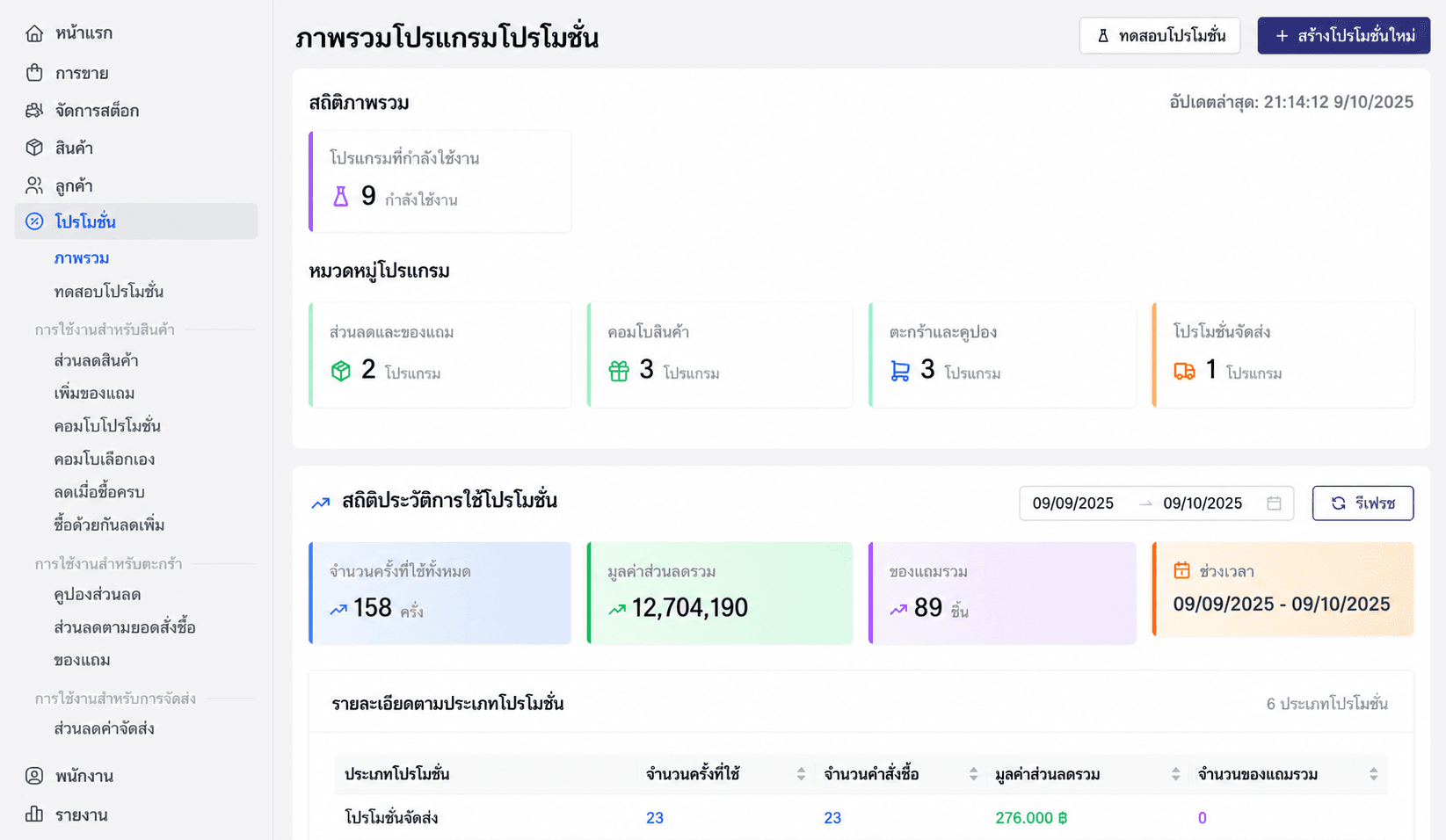Screen dimensions: 1446x840
Task: Click the รีเฟรช button
Action: 1362,503
